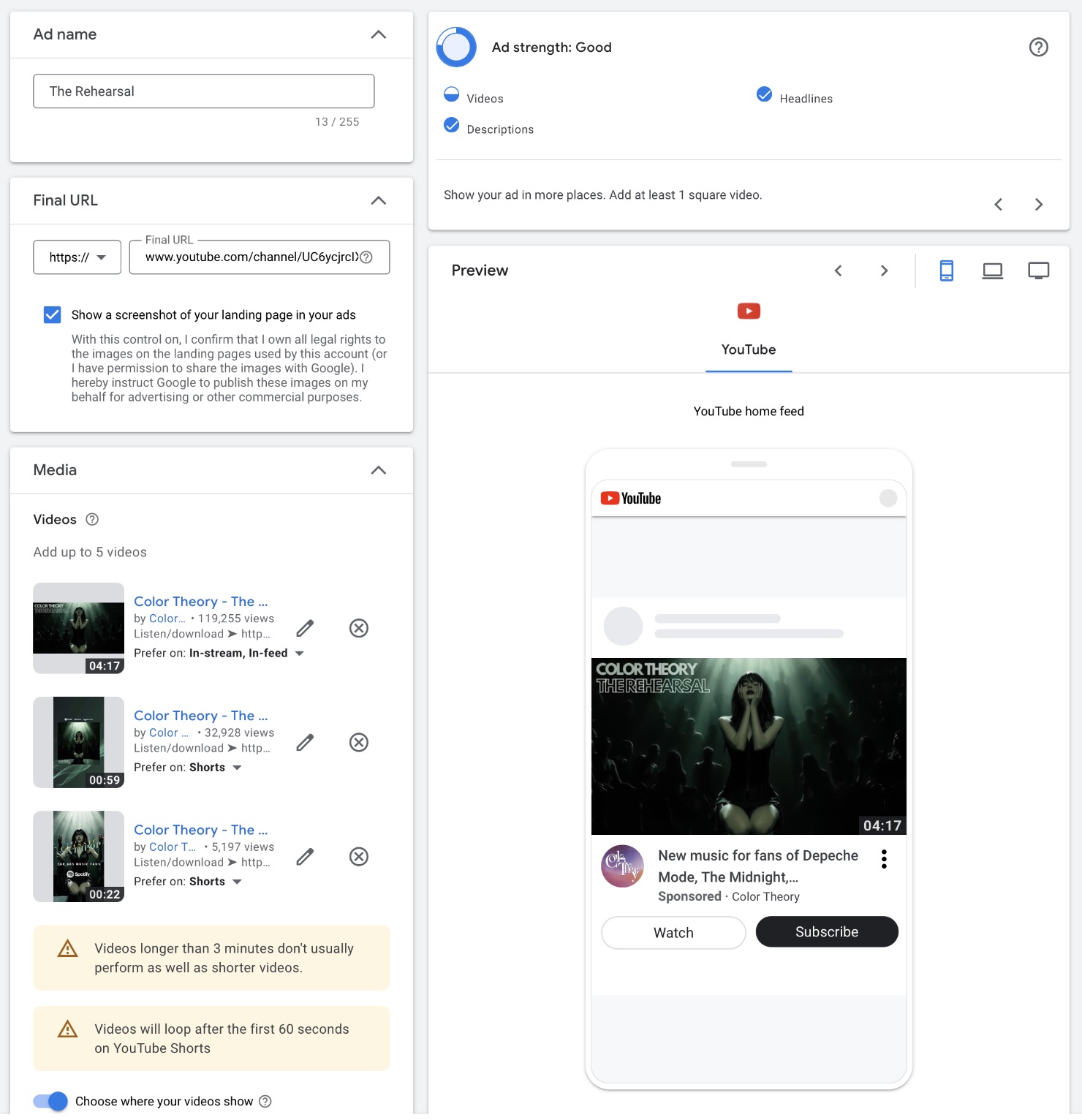Collapse the Ad name section
The height and width of the screenshot is (1120, 1082).
(x=378, y=34)
